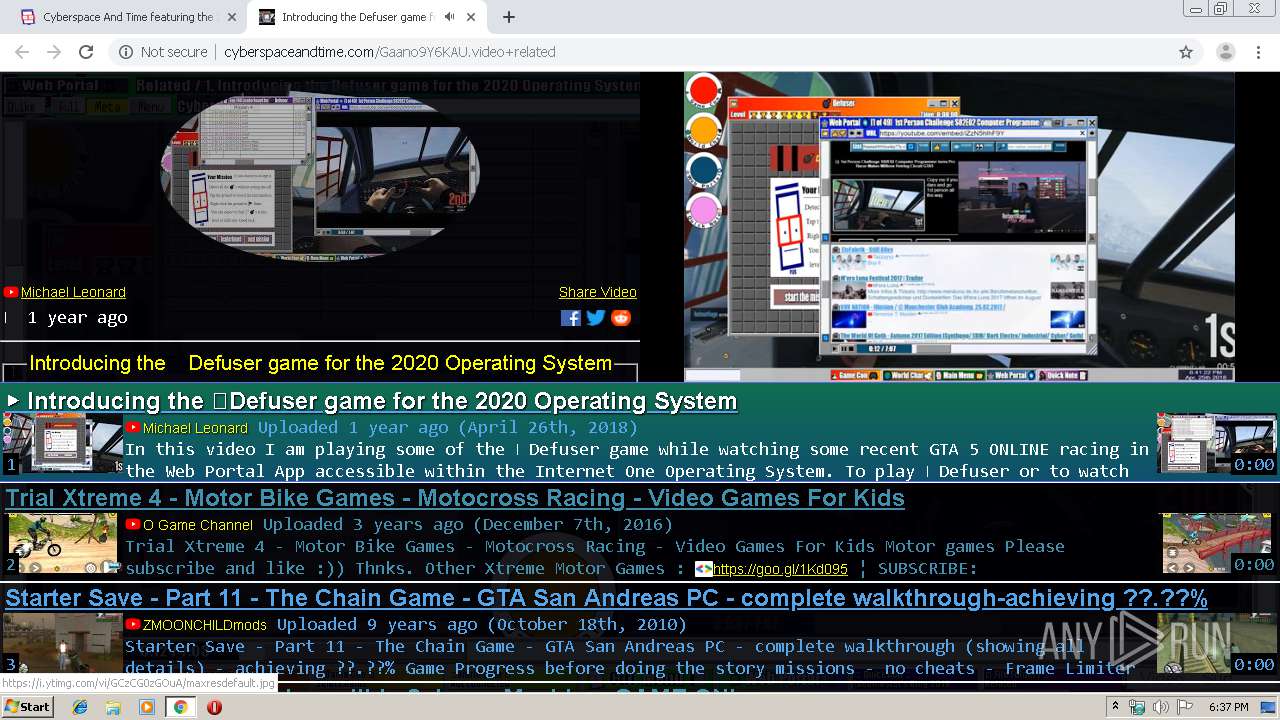The width and height of the screenshot is (1280, 720).
Task: Click the icon before the goo.gl link
Action: coord(703,569)
